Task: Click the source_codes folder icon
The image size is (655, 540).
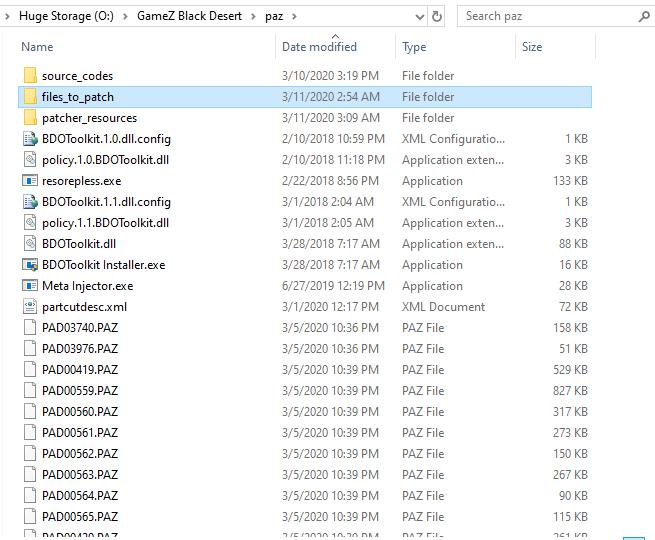Action: [30, 76]
